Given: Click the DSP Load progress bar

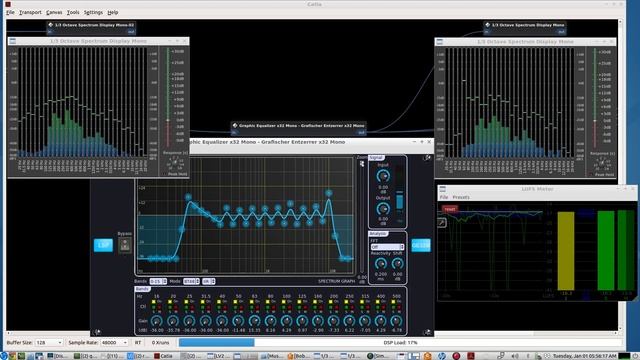Looking at the screenshot, I should click(x=400, y=342).
